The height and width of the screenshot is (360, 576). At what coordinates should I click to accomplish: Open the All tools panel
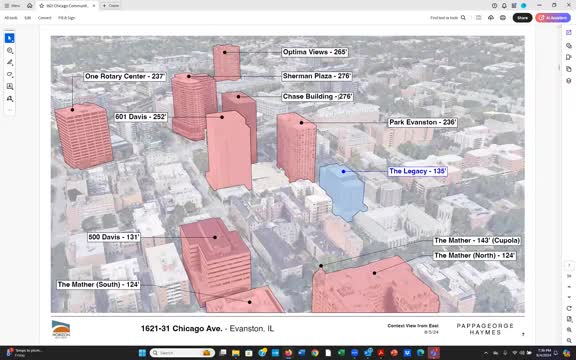click(x=11, y=18)
